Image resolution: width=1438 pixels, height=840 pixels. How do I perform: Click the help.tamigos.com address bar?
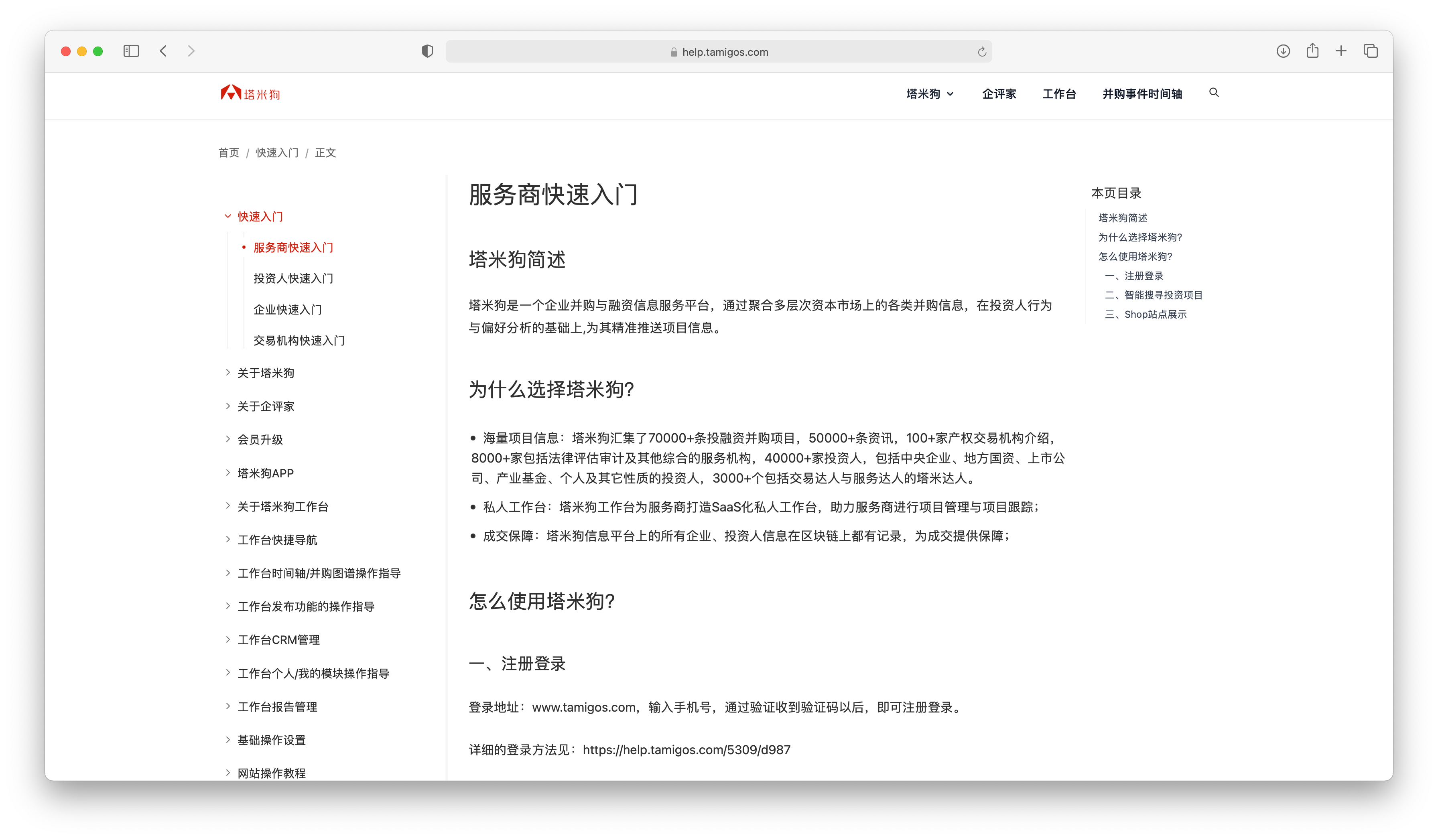719,52
